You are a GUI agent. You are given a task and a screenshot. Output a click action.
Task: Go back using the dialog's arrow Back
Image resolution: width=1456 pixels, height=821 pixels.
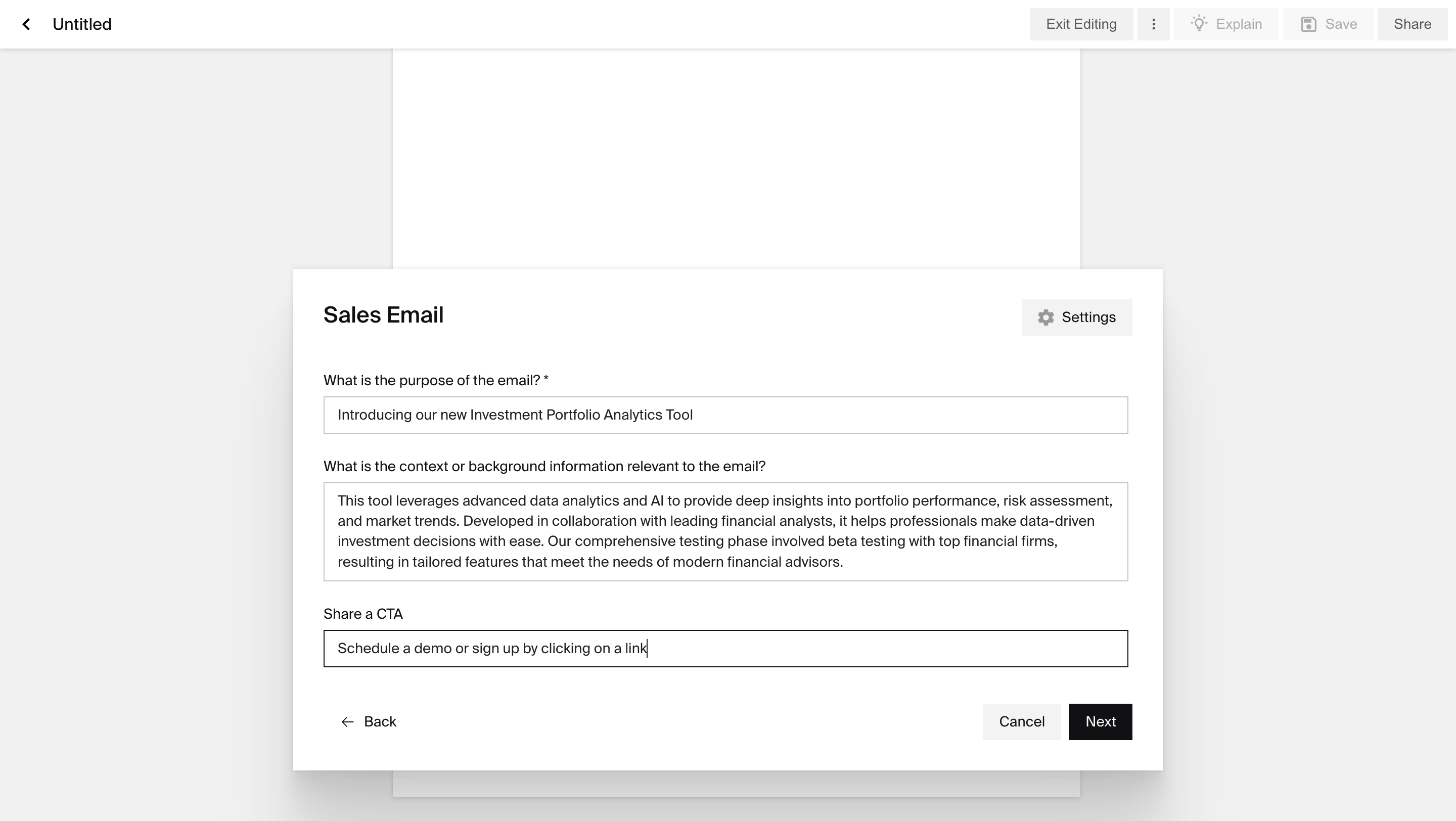pyautogui.click(x=369, y=721)
